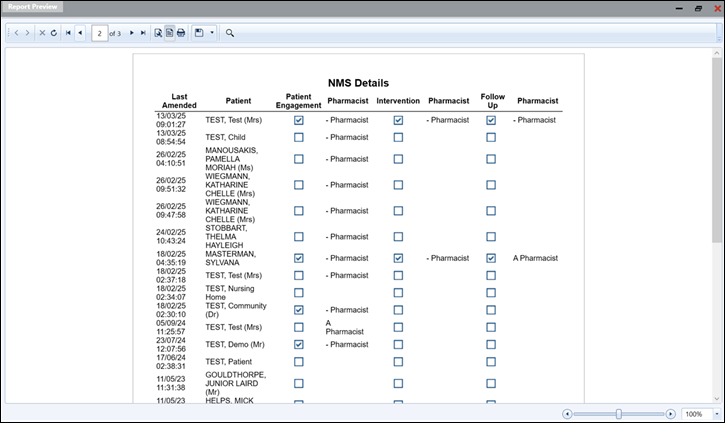
Task: Untick Follow Up for MASTERMAN, SYLVANA
Action: (491, 258)
